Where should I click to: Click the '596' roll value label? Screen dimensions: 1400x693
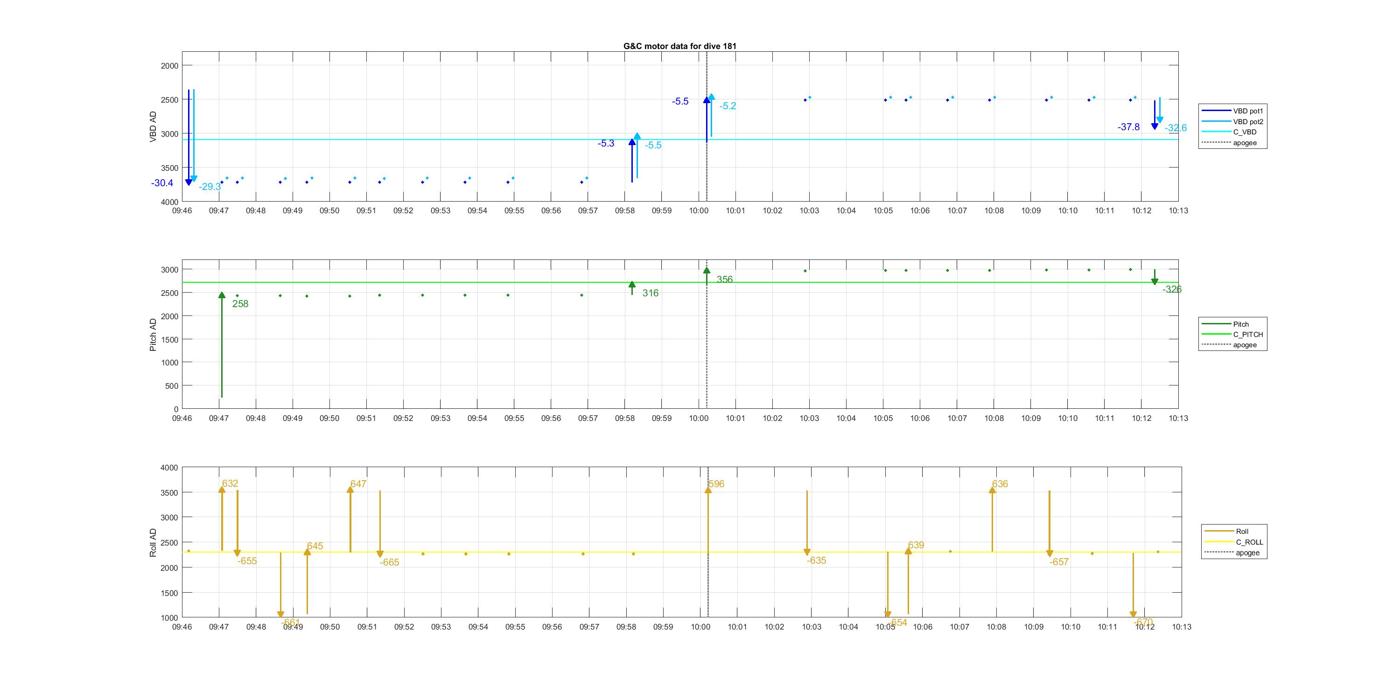(716, 484)
